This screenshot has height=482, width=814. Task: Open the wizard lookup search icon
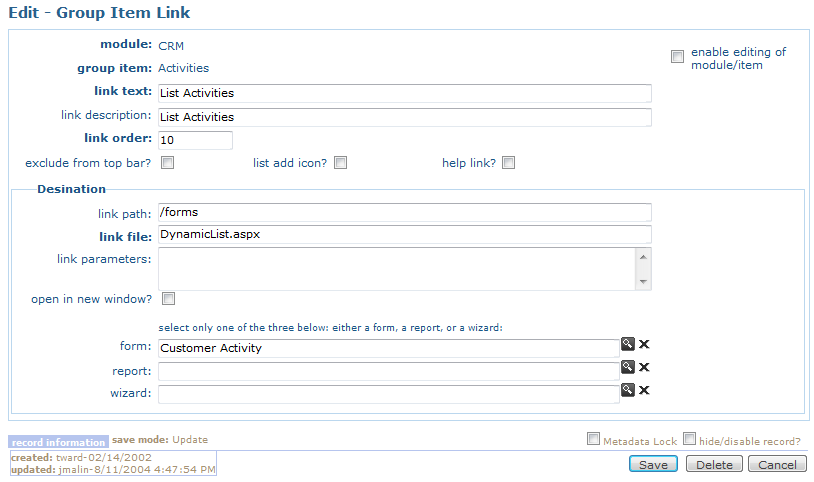[x=628, y=390]
